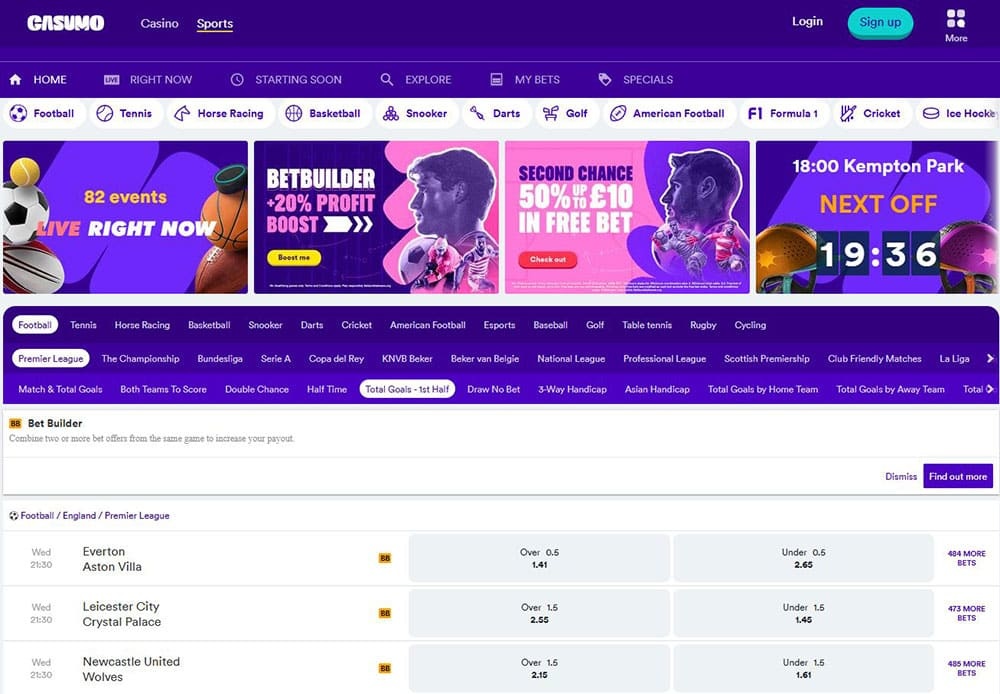Click the Bet Builder BB header icon
Screen dimensions: 1000x694
(15, 424)
